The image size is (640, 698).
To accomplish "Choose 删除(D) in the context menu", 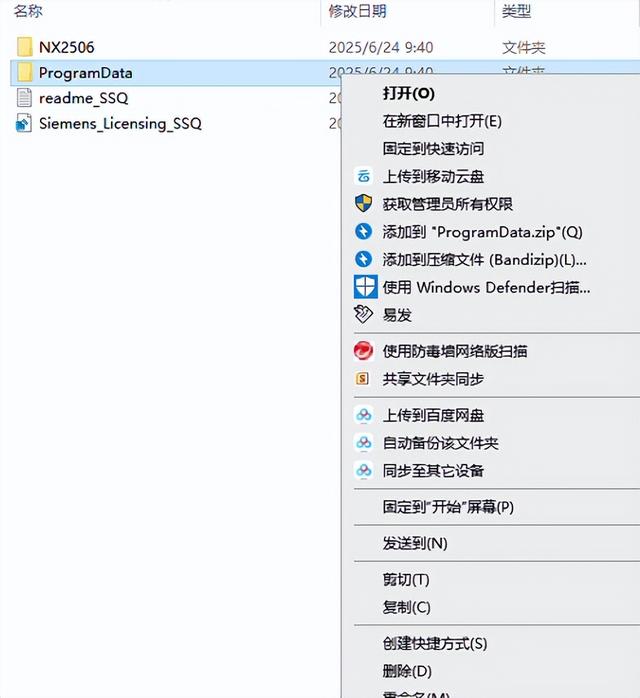I will (x=407, y=671).
